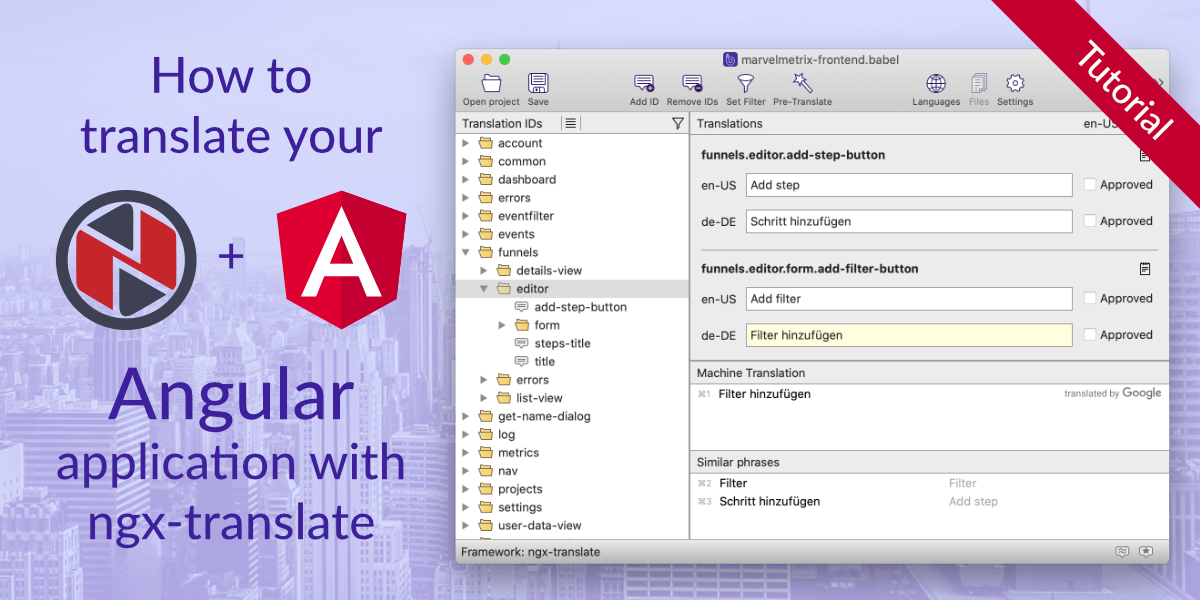Toggle Approved for en-US Add filter
The width and height of the screenshot is (1200, 600).
point(1091,298)
